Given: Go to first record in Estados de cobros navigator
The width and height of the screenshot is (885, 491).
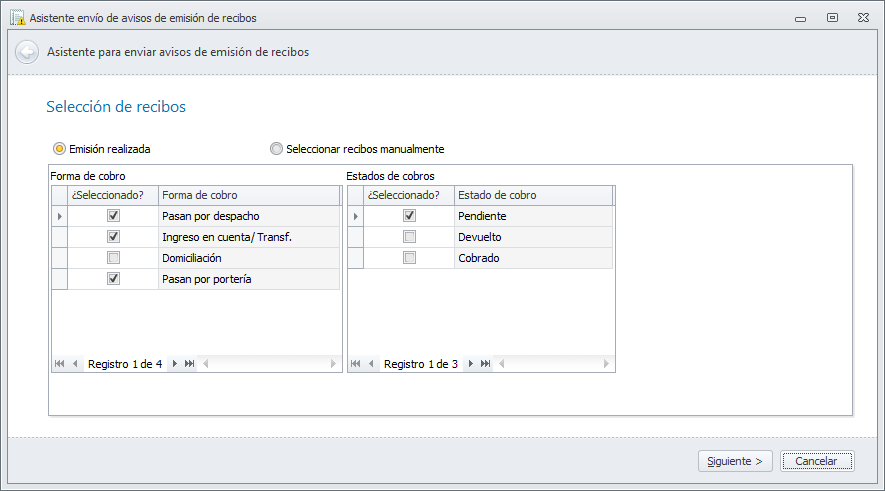Looking at the screenshot, I should 356,364.
